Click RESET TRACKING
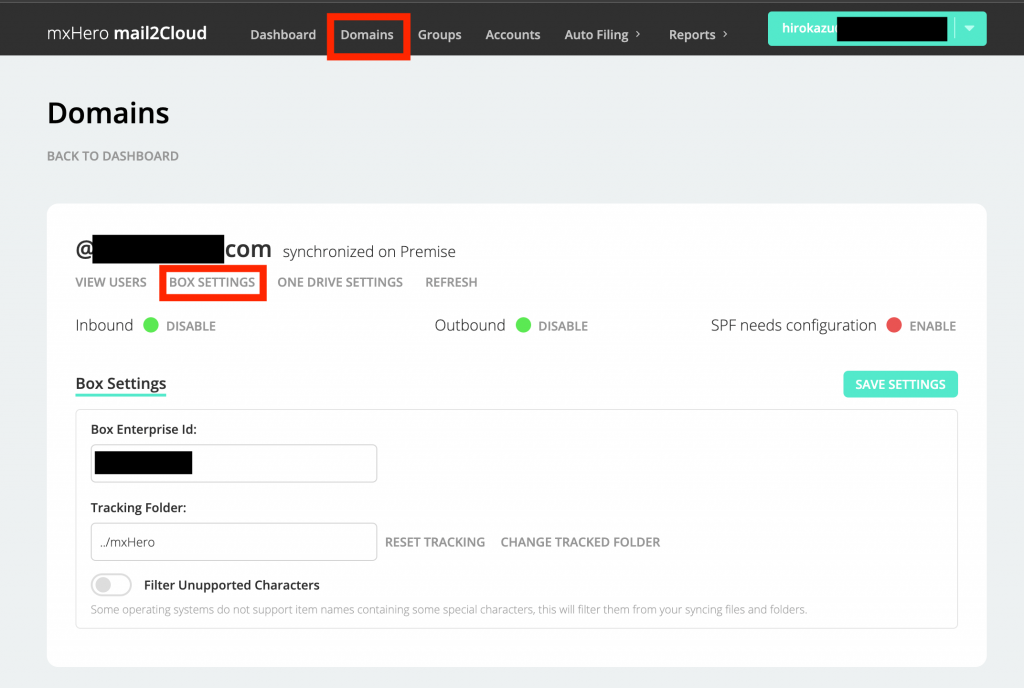The height and width of the screenshot is (688, 1024). (x=435, y=542)
